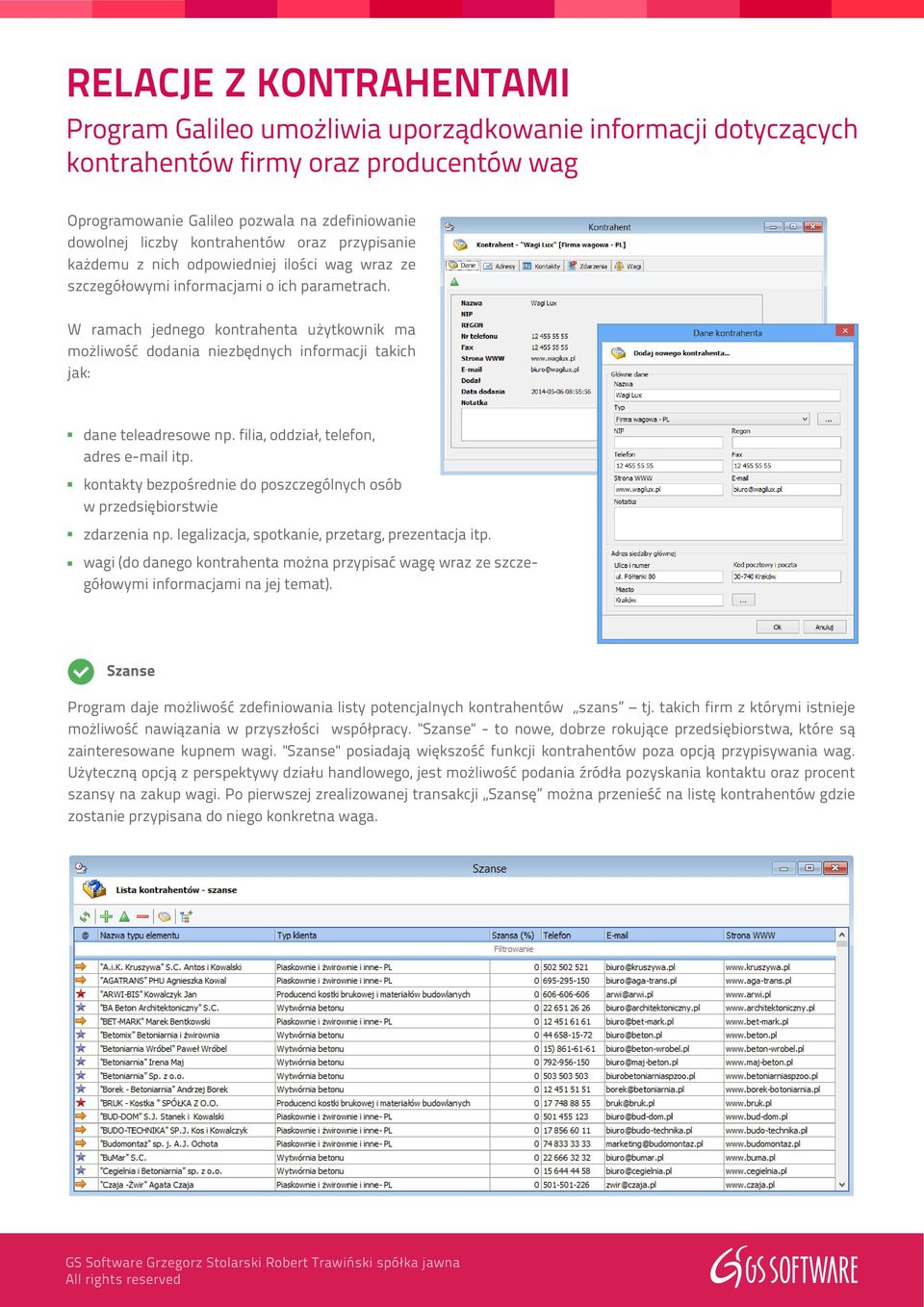The height and width of the screenshot is (1307, 924).
Task: Click red star icon of BRUK - Kostka row
Action: coord(82,1103)
